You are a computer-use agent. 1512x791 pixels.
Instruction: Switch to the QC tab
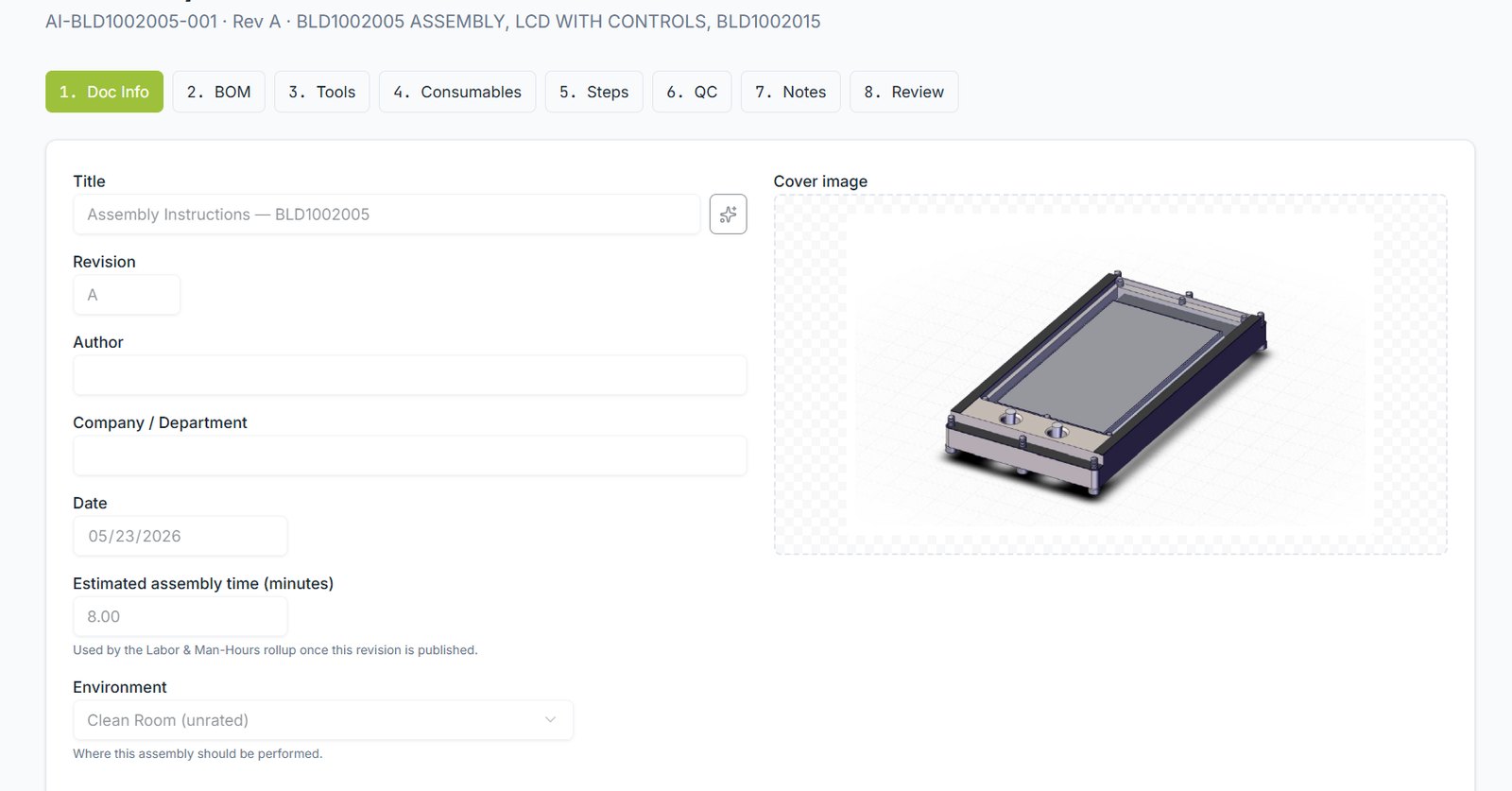(692, 92)
